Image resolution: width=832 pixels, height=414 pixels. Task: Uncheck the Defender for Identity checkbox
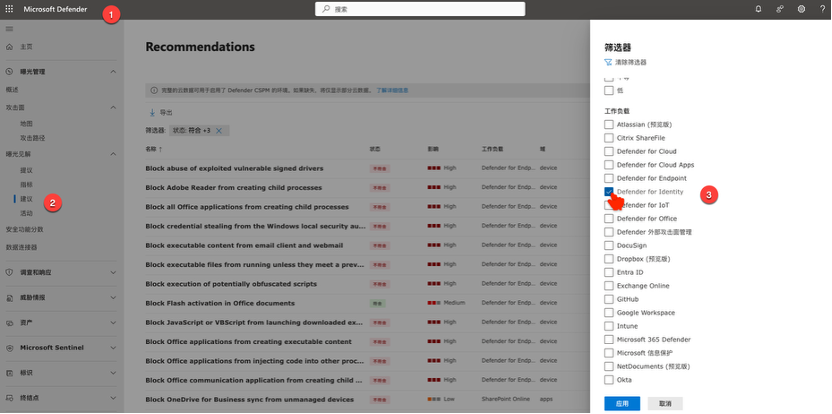tap(609, 192)
